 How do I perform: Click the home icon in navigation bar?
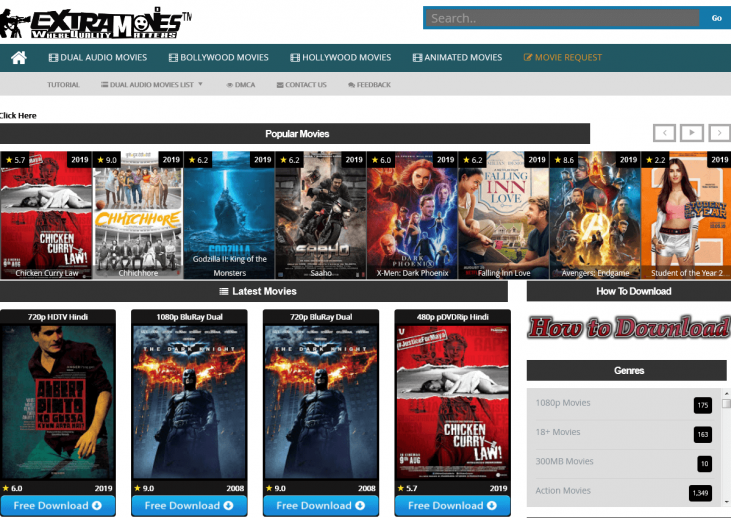coord(19,58)
